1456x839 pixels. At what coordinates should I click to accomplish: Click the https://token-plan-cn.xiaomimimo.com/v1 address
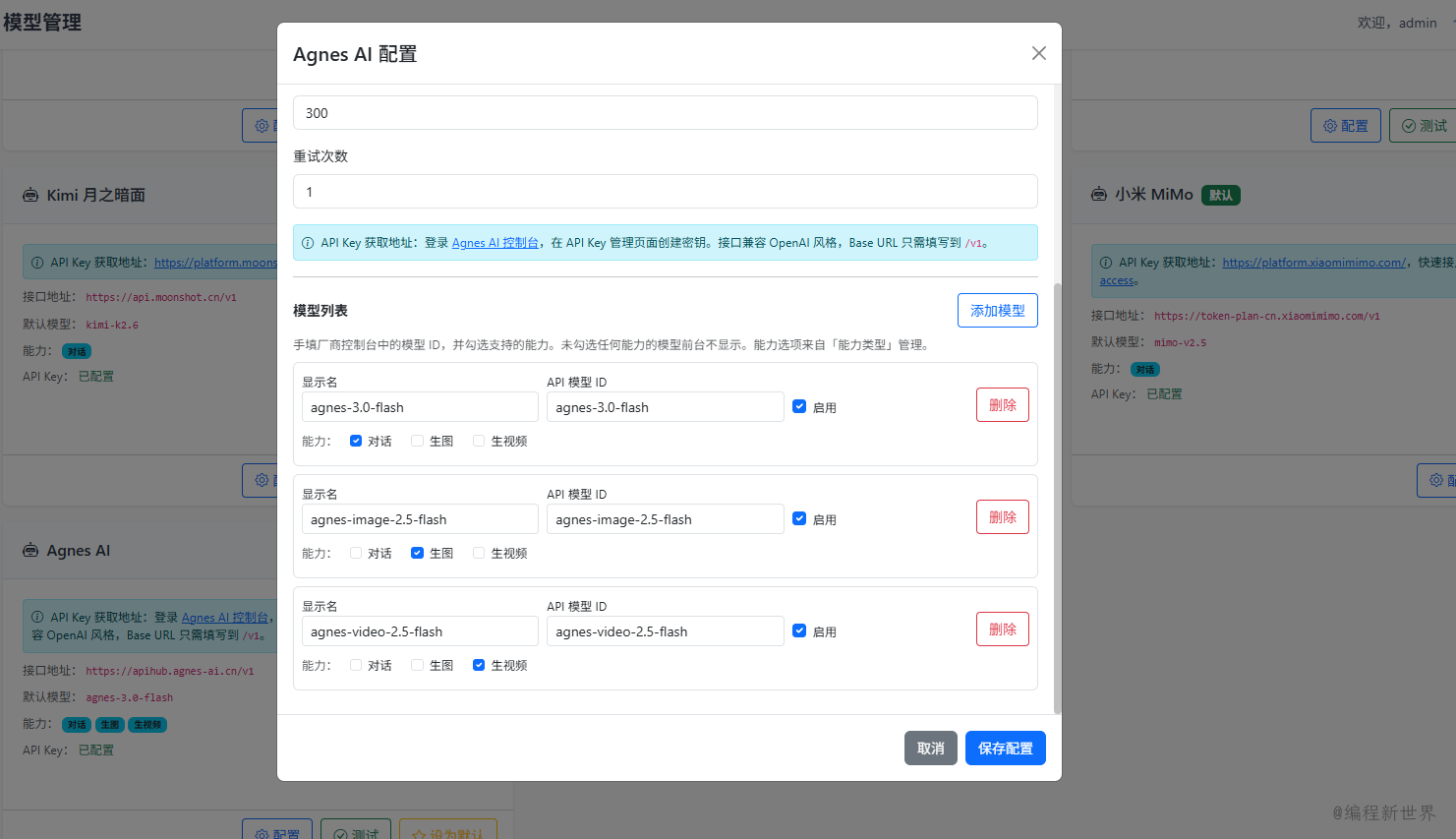coord(1267,316)
